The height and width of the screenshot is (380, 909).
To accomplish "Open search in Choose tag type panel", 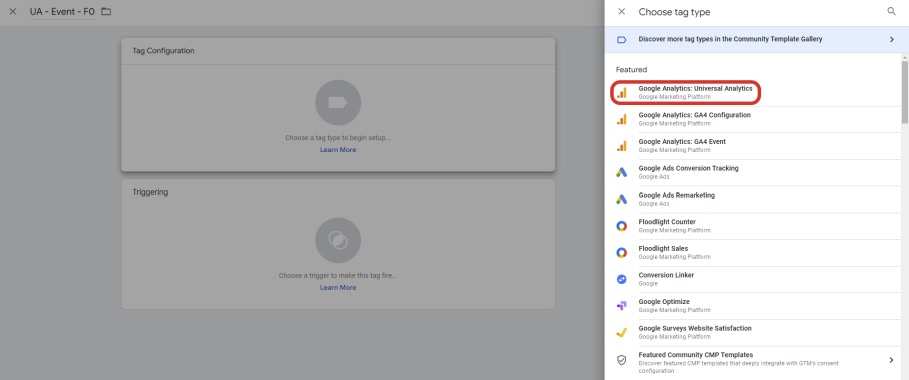I will tap(892, 12).
